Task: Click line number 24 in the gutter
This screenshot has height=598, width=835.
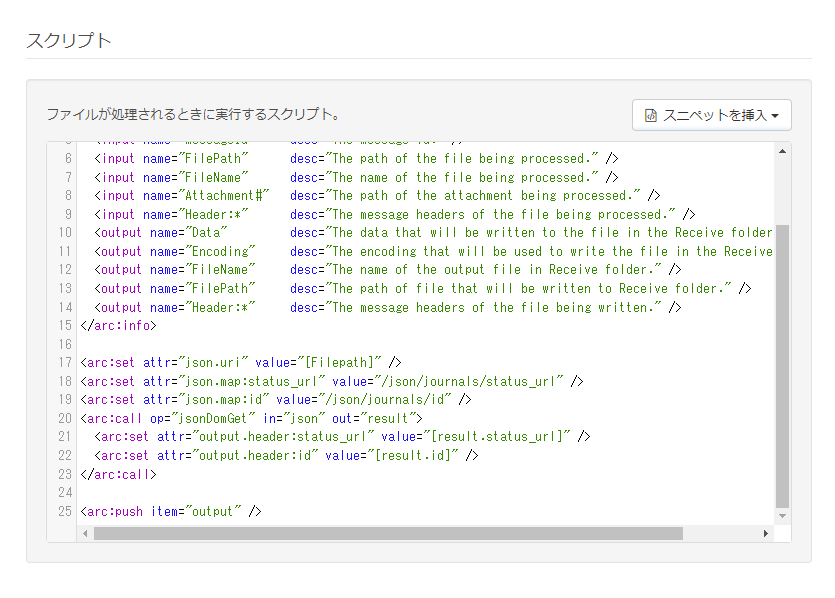Action: pyautogui.click(x=65, y=493)
